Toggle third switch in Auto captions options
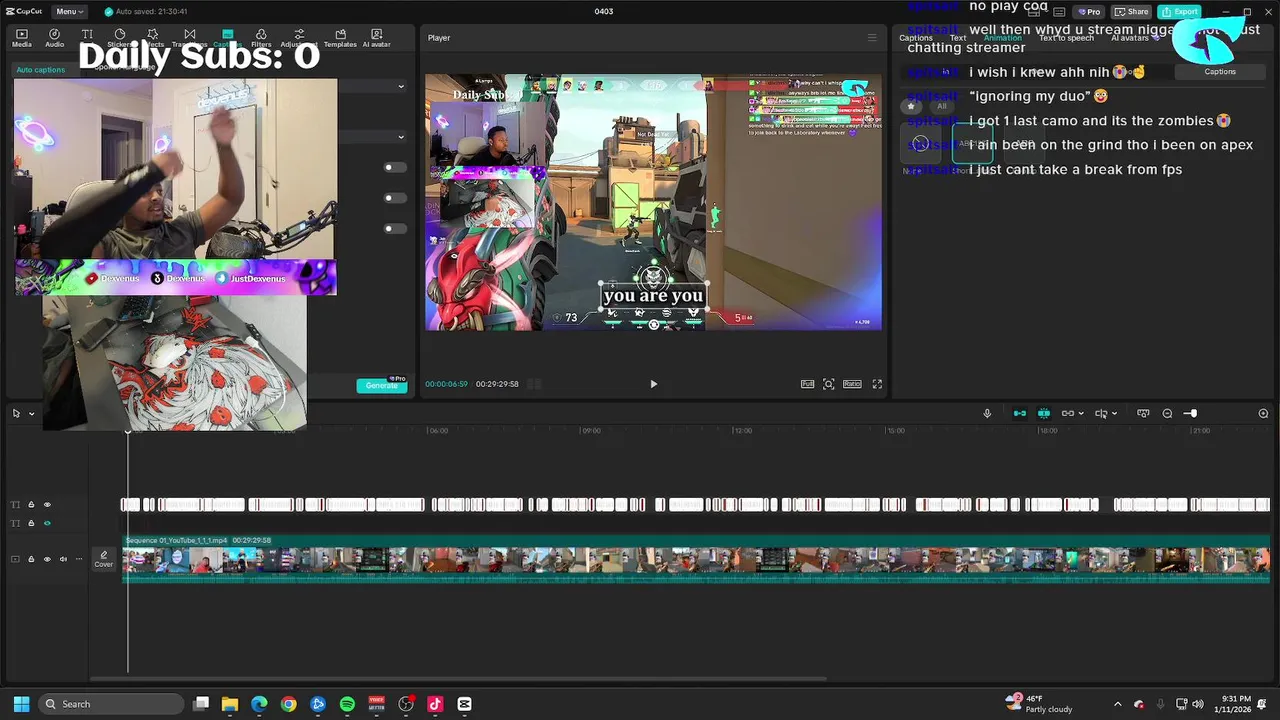The width and height of the screenshot is (1280, 720). (x=395, y=228)
